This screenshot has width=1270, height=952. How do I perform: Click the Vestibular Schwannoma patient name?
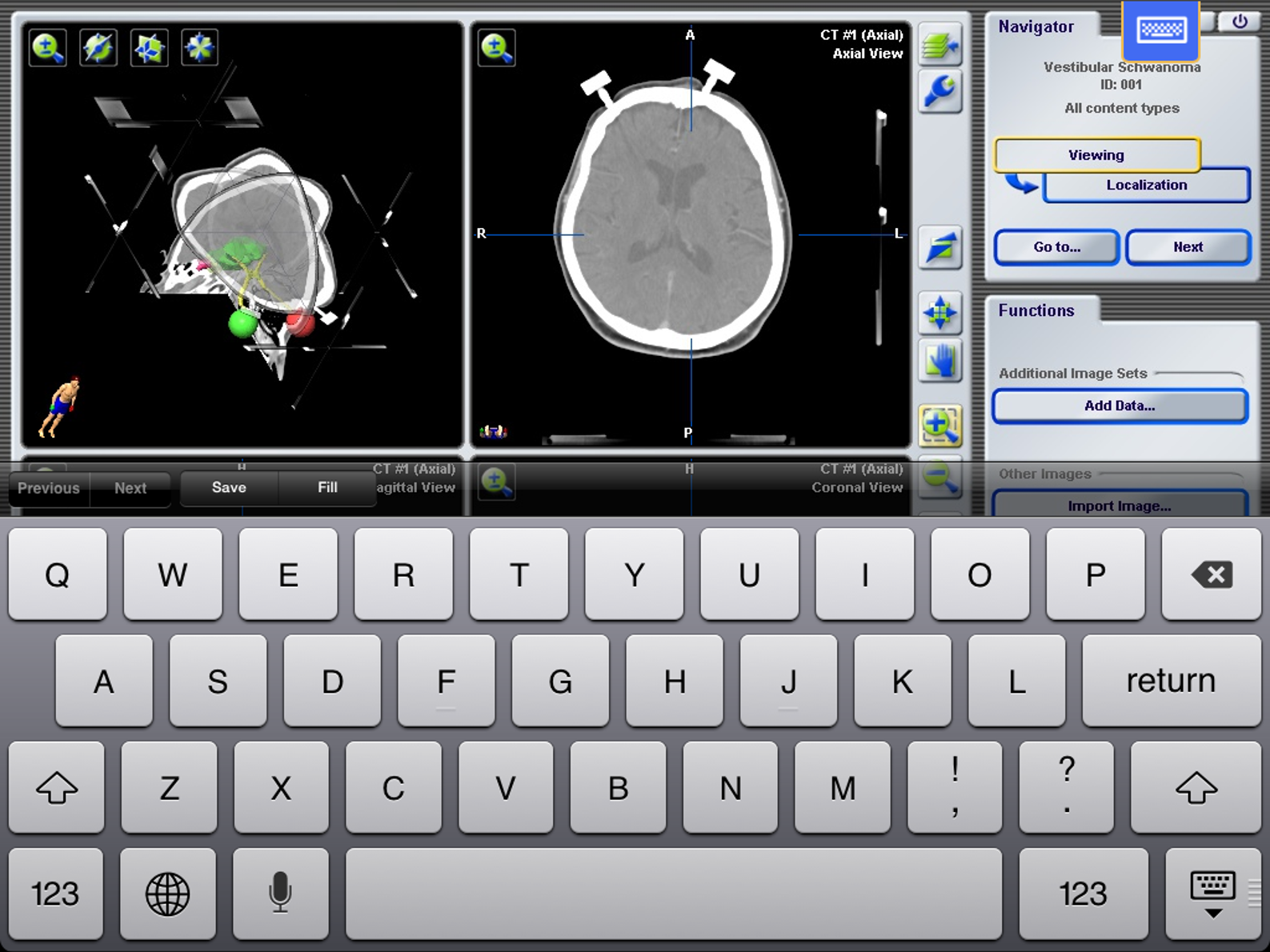click(1122, 67)
